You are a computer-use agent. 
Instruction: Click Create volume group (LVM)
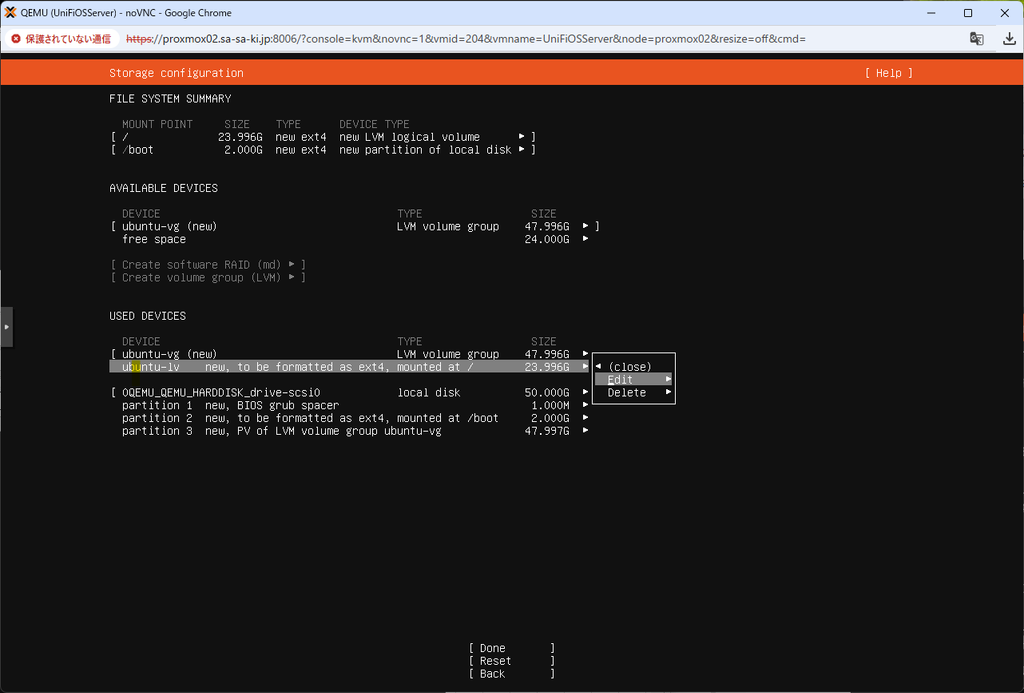[x=208, y=278]
